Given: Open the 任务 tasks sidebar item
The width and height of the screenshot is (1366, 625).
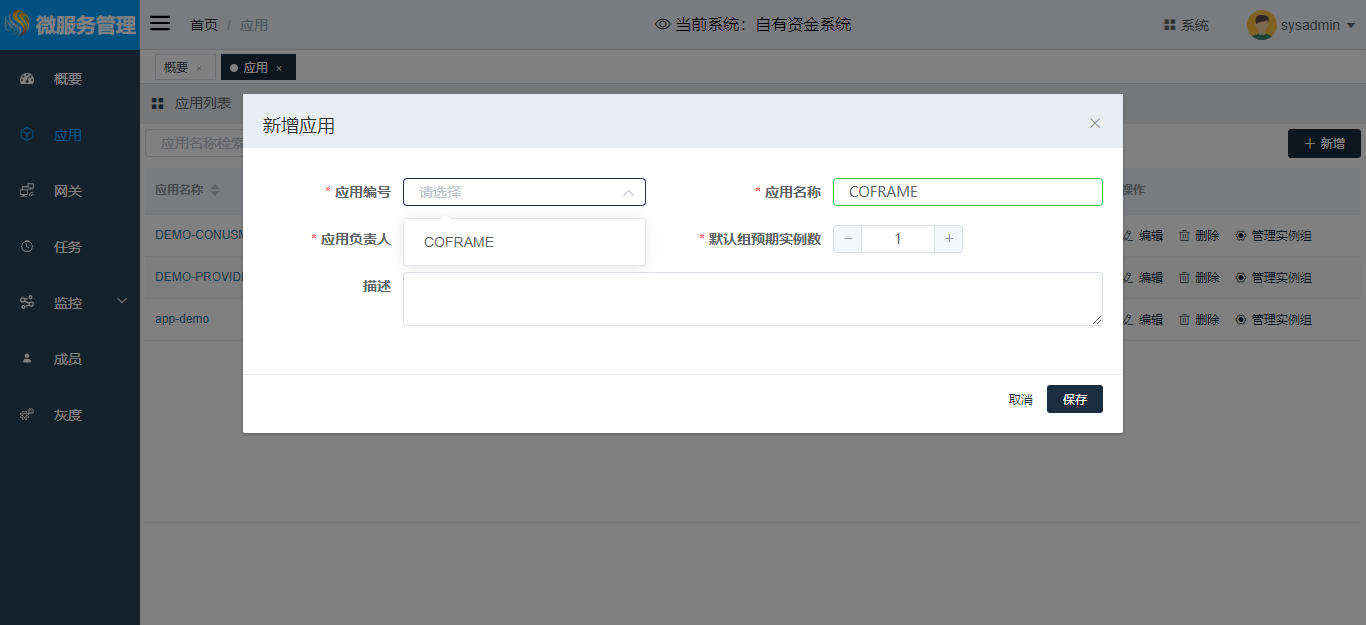Looking at the screenshot, I should click(67, 247).
